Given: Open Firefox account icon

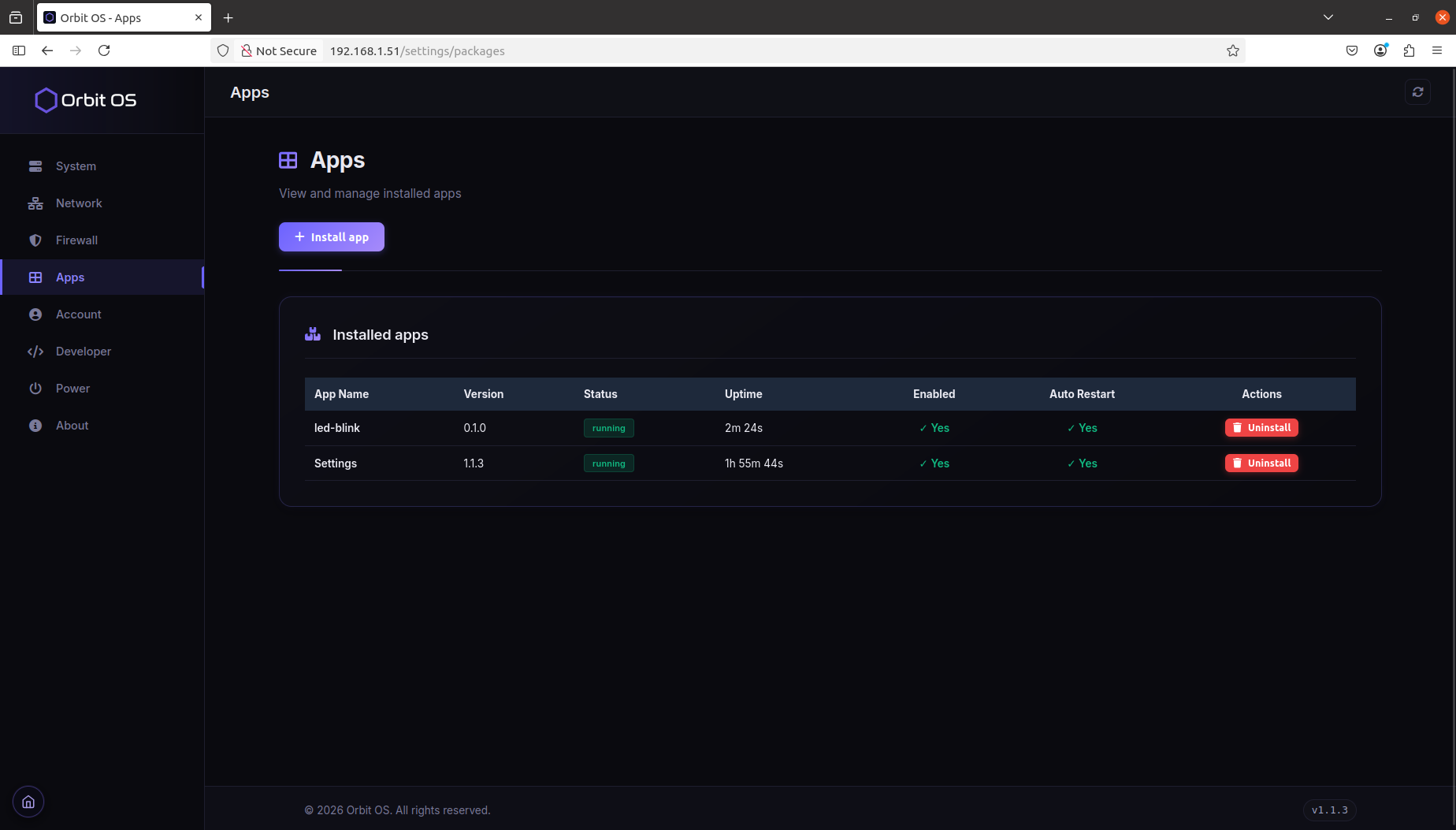Looking at the screenshot, I should 1380,50.
